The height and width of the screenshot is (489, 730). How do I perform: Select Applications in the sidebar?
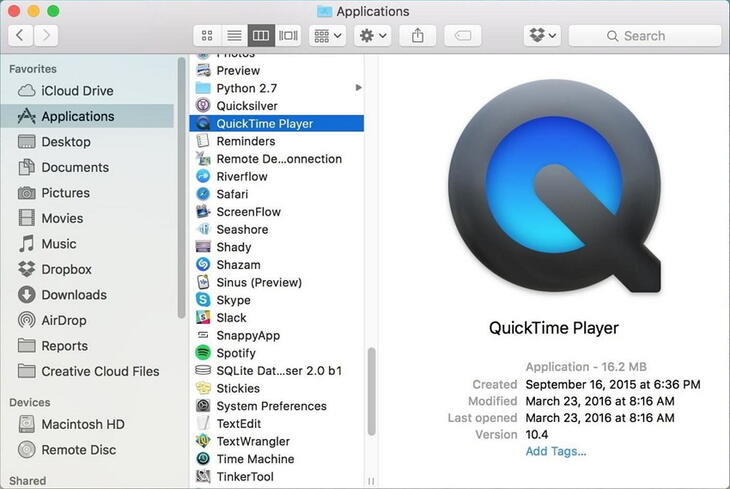coord(87,116)
